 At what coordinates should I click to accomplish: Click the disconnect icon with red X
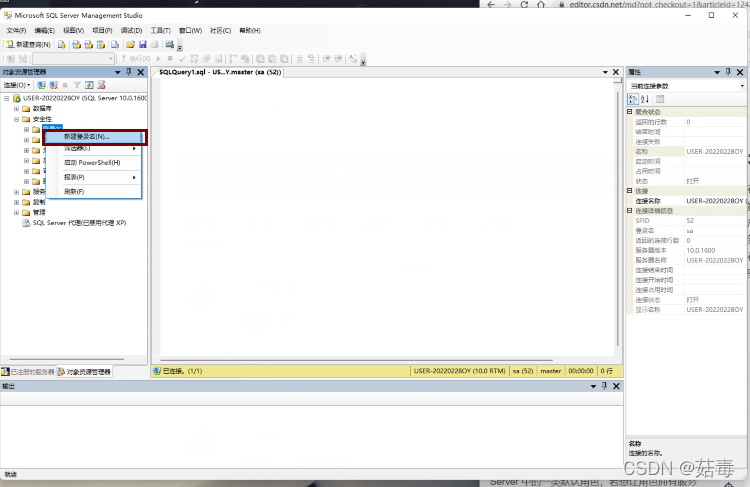point(54,85)
